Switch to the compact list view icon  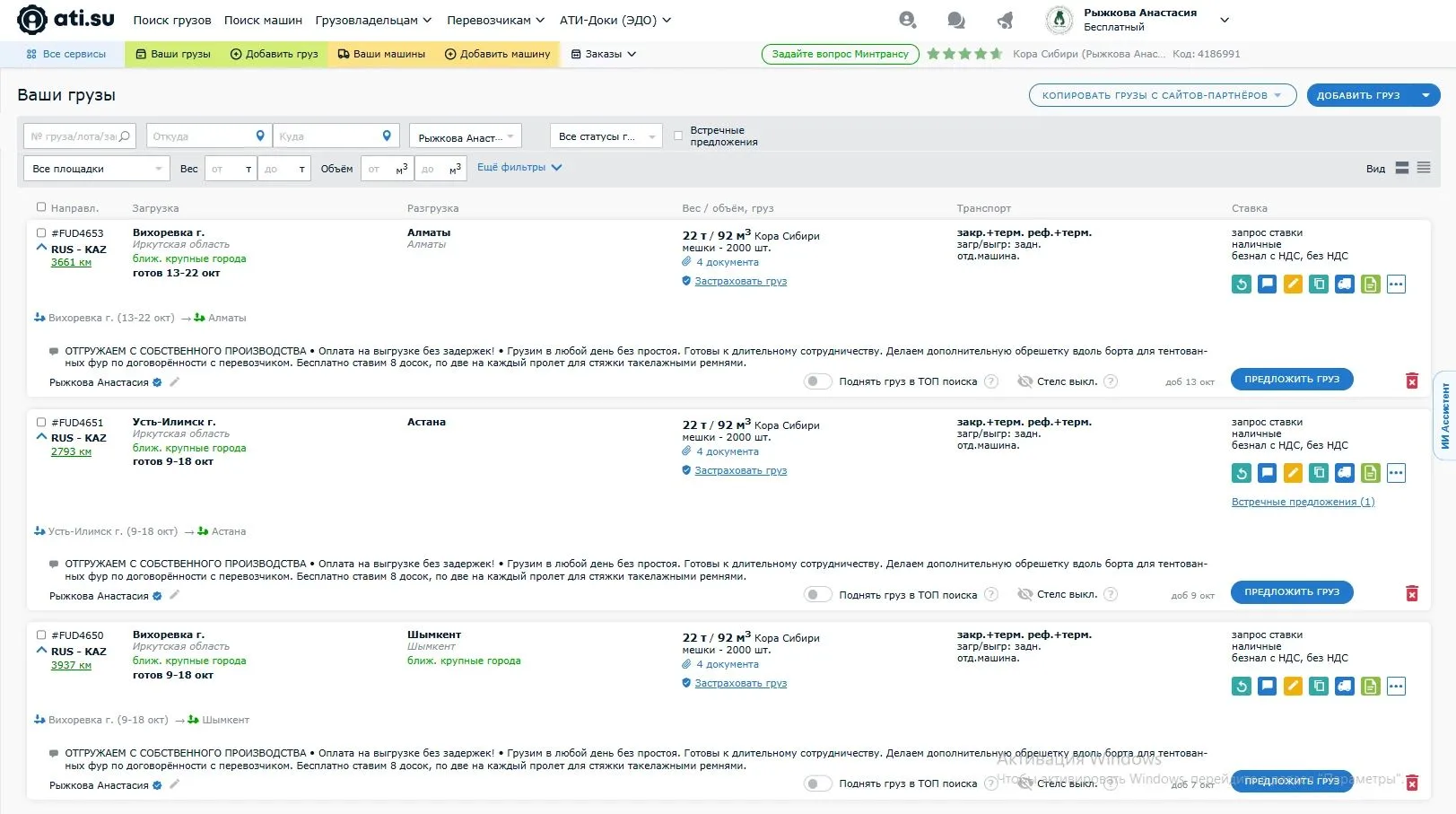tap(1424, 168)
